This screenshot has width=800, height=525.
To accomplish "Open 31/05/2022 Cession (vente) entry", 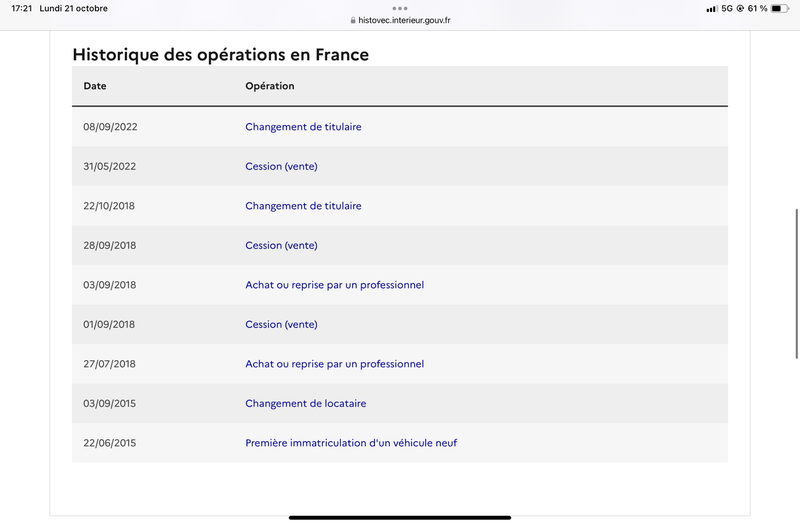I will coord(281,166).
